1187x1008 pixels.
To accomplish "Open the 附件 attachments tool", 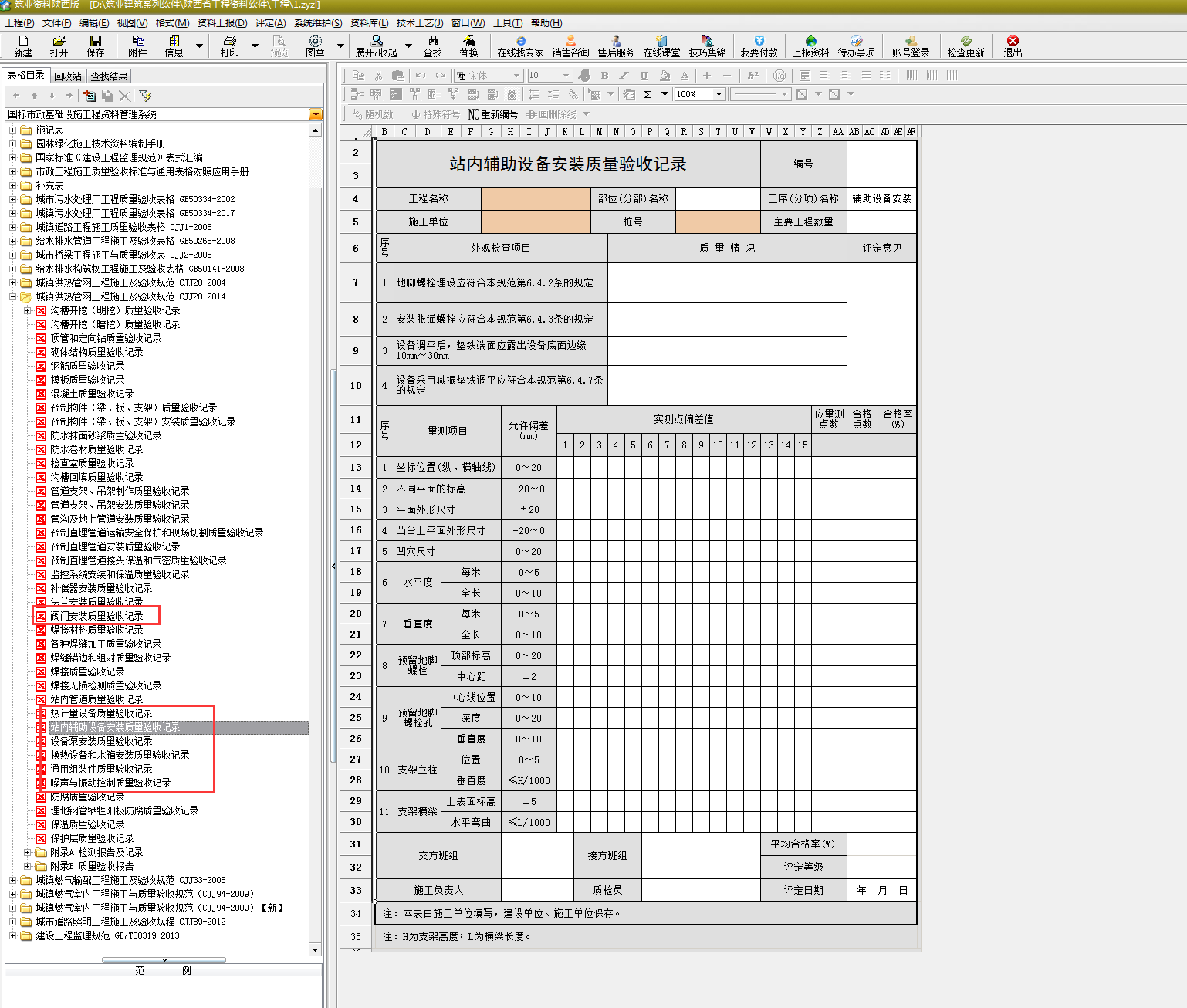I will pos(137,46).
